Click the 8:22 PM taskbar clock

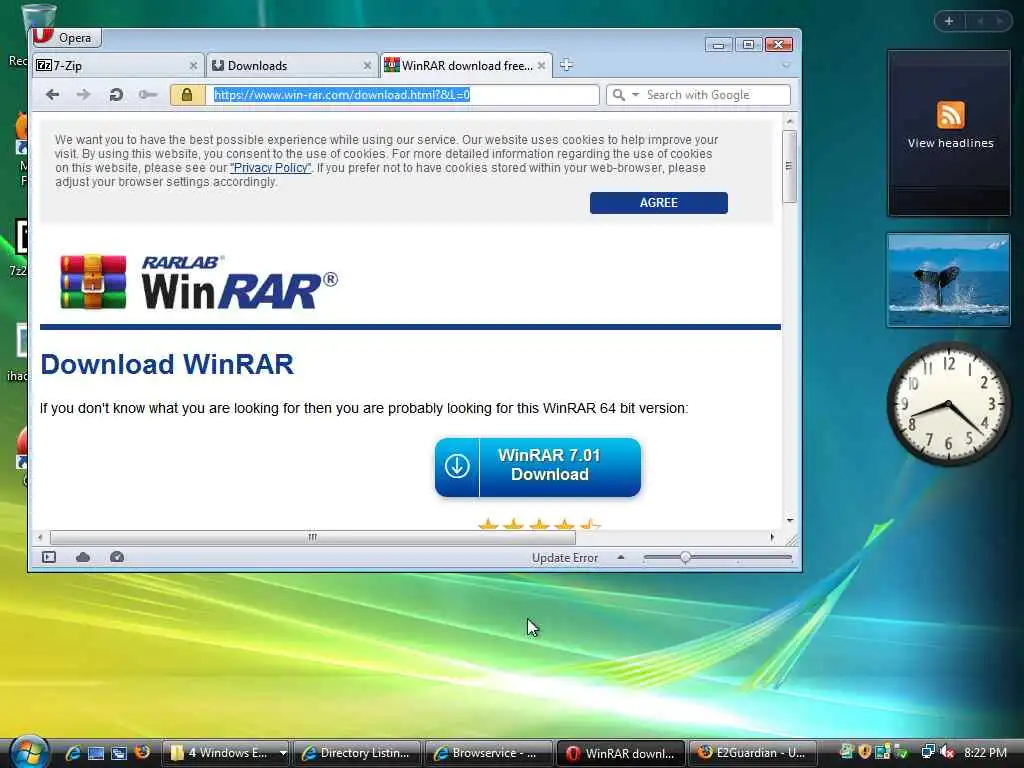(x=985, y=753)
